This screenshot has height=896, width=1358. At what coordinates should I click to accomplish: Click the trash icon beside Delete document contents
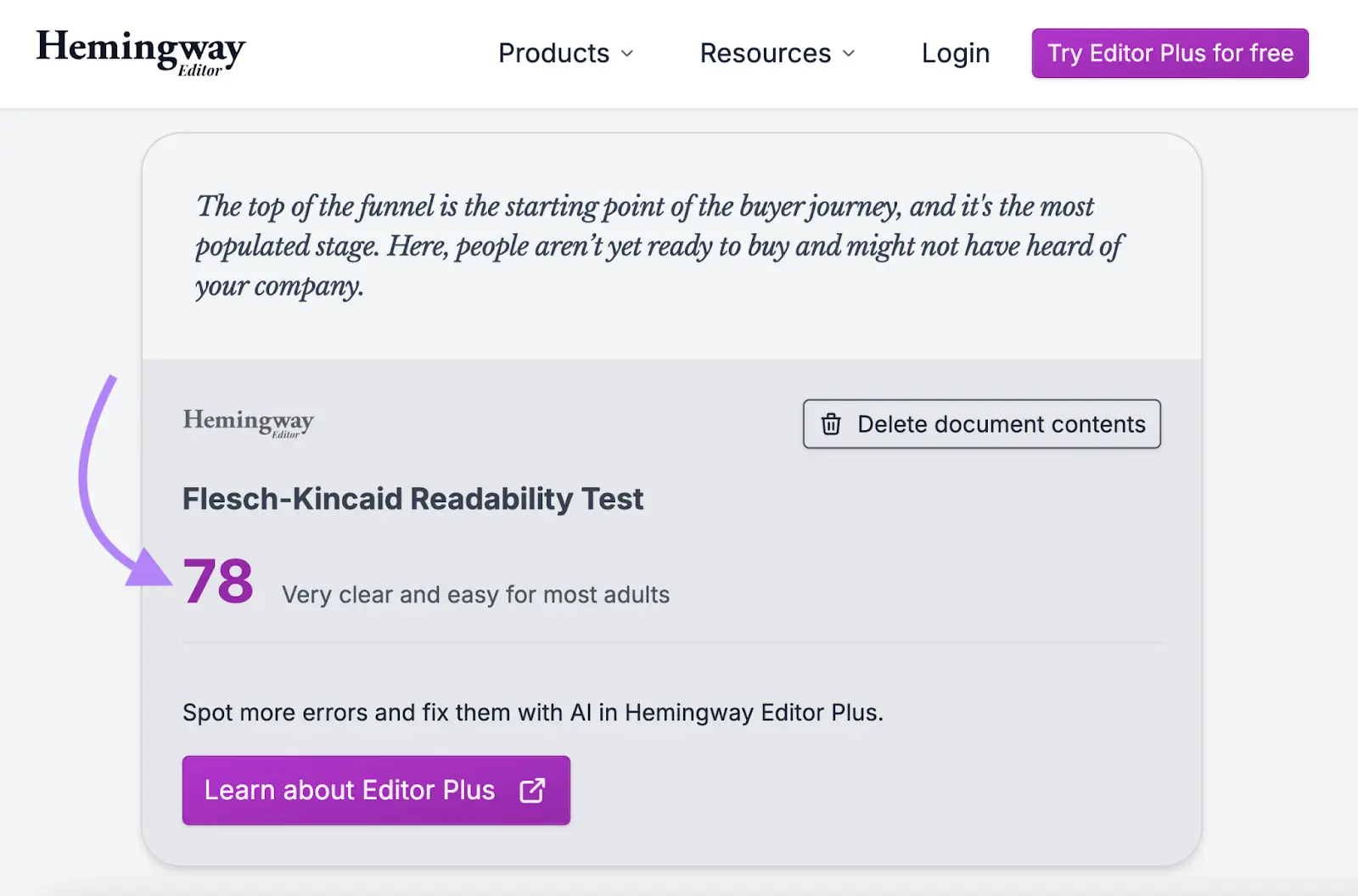pos(833,424)
